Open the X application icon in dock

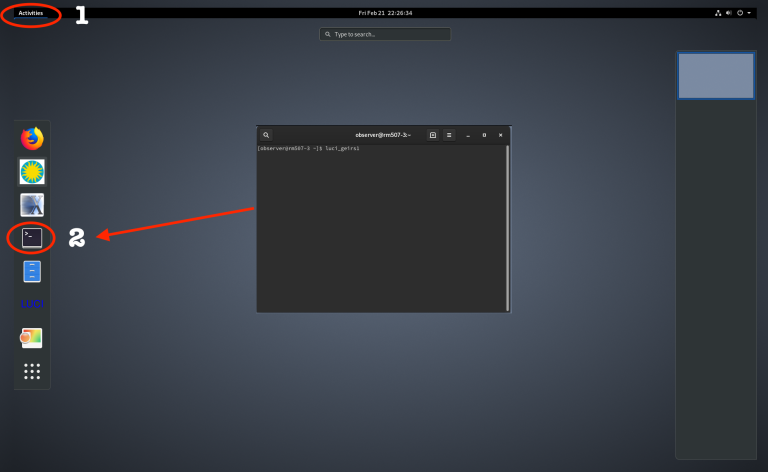tap(32, 205)
